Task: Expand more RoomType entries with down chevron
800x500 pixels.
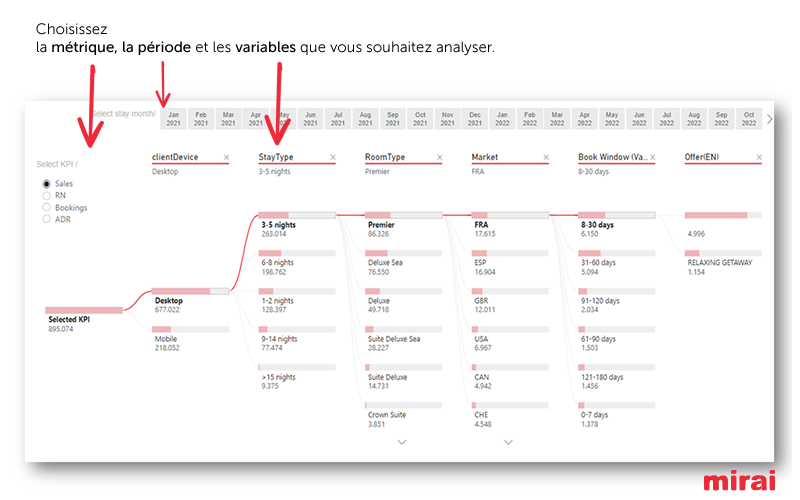Action: [x=402, y=442]
